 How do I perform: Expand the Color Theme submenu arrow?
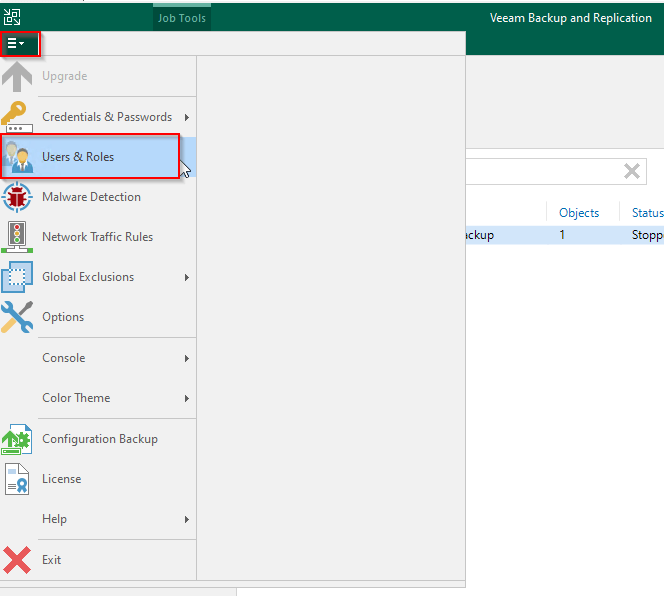coord(186,398)
